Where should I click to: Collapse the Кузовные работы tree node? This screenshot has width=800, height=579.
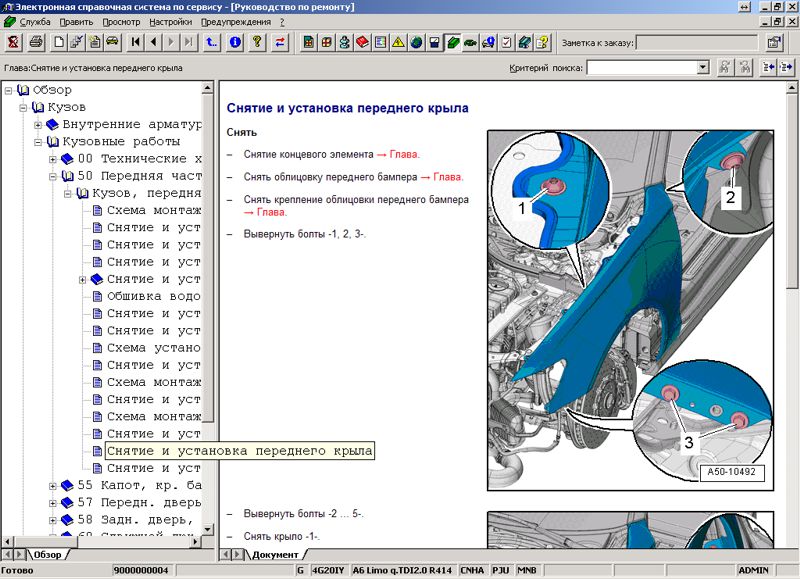click(x=38, y=142)
